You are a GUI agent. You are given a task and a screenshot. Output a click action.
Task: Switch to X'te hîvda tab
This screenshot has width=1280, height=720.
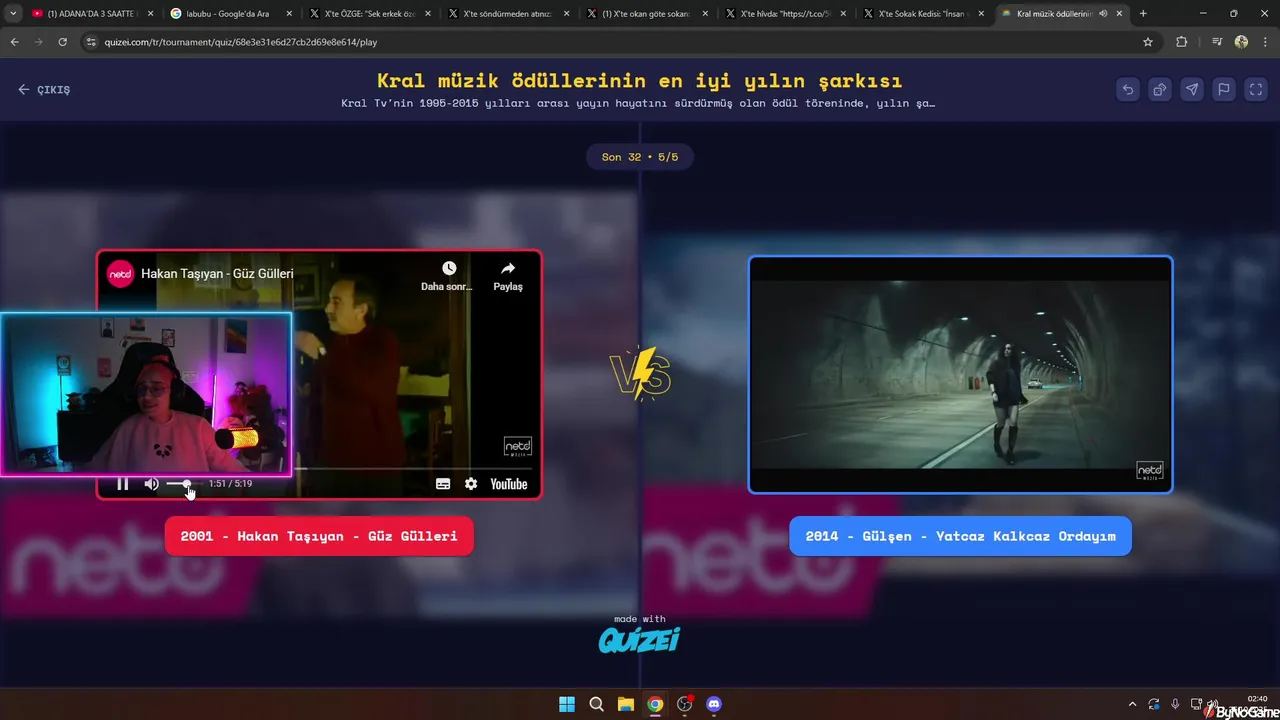tap(783, 14)
